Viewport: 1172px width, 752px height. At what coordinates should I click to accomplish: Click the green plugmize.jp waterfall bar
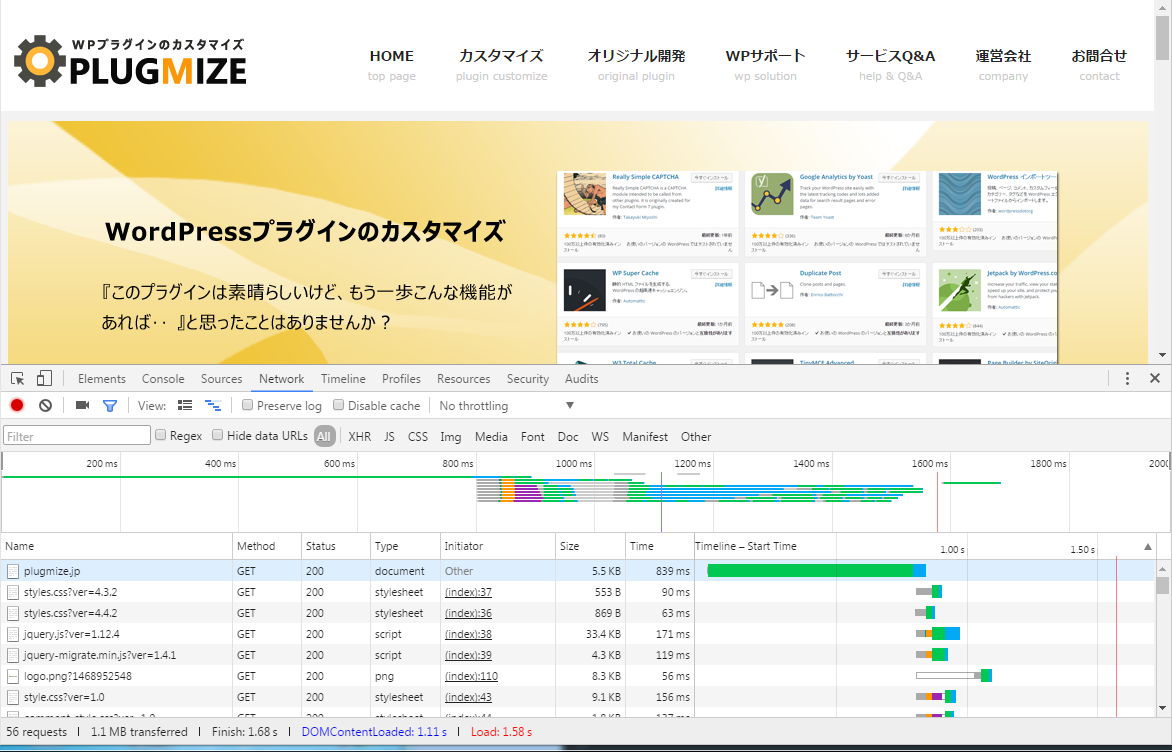pyautogui.click(x=810, y=571)
